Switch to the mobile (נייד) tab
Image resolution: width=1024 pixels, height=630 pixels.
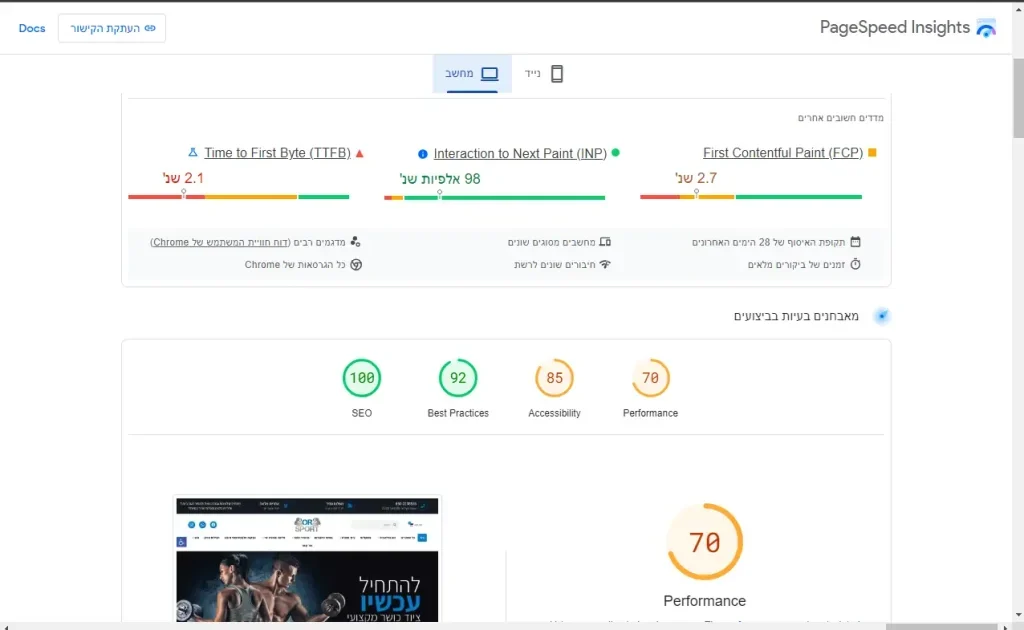coord(543,73)
